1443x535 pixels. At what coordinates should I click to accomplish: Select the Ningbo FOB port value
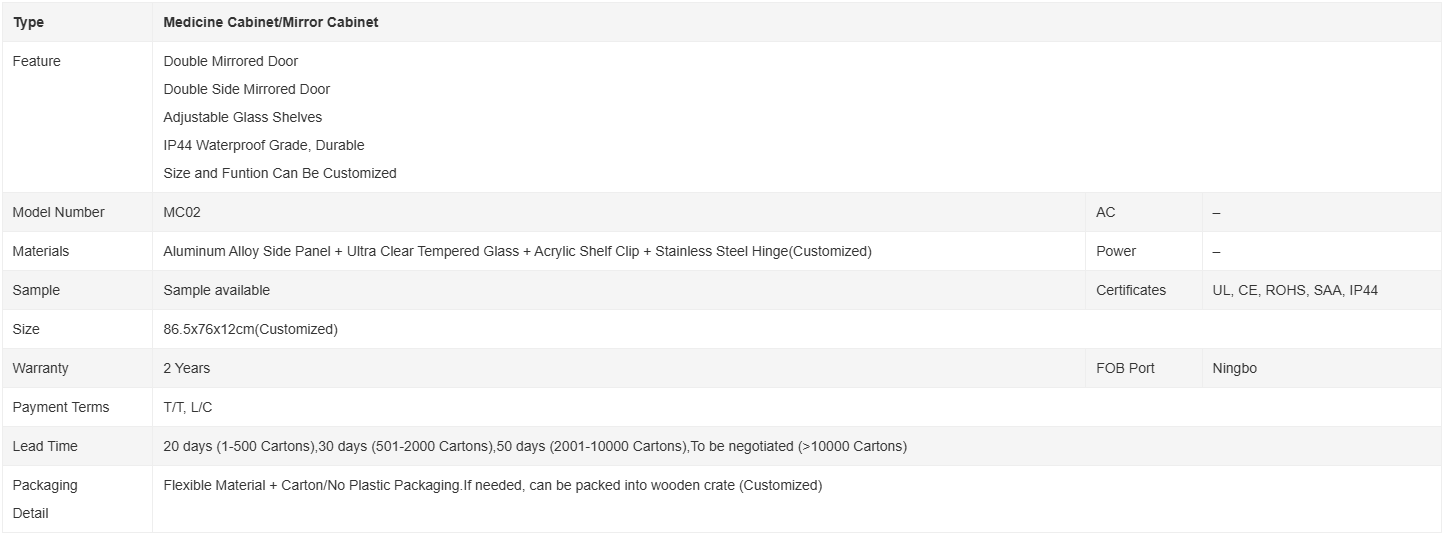pos(1234,368)
